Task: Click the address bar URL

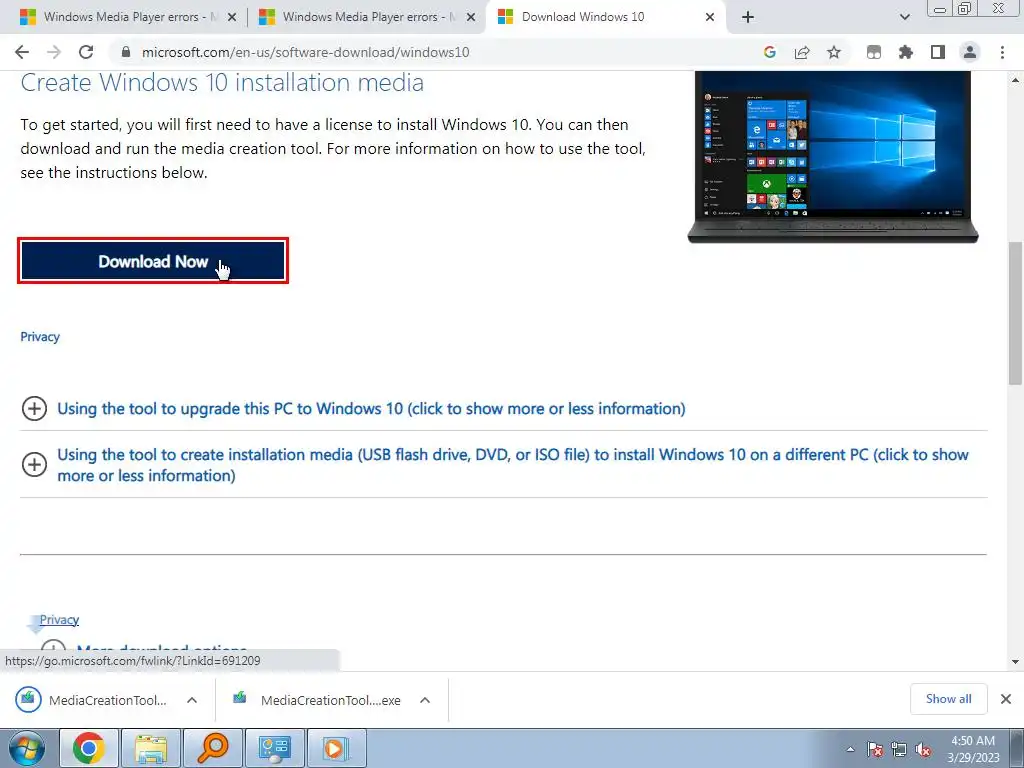Action: [x=306, y=52]
